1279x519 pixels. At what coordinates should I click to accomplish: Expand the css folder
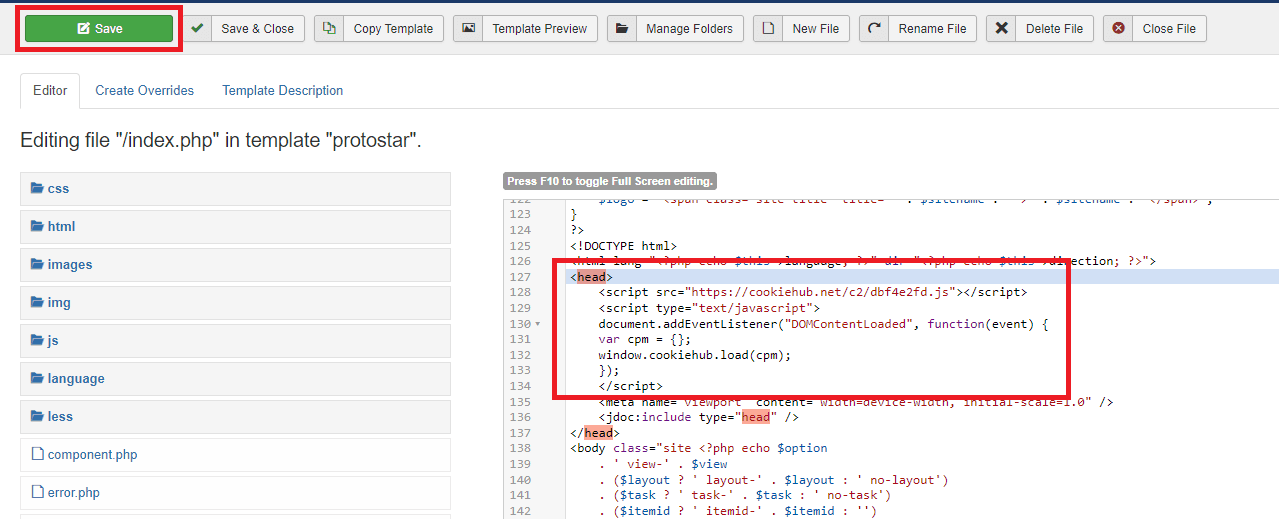58,189
